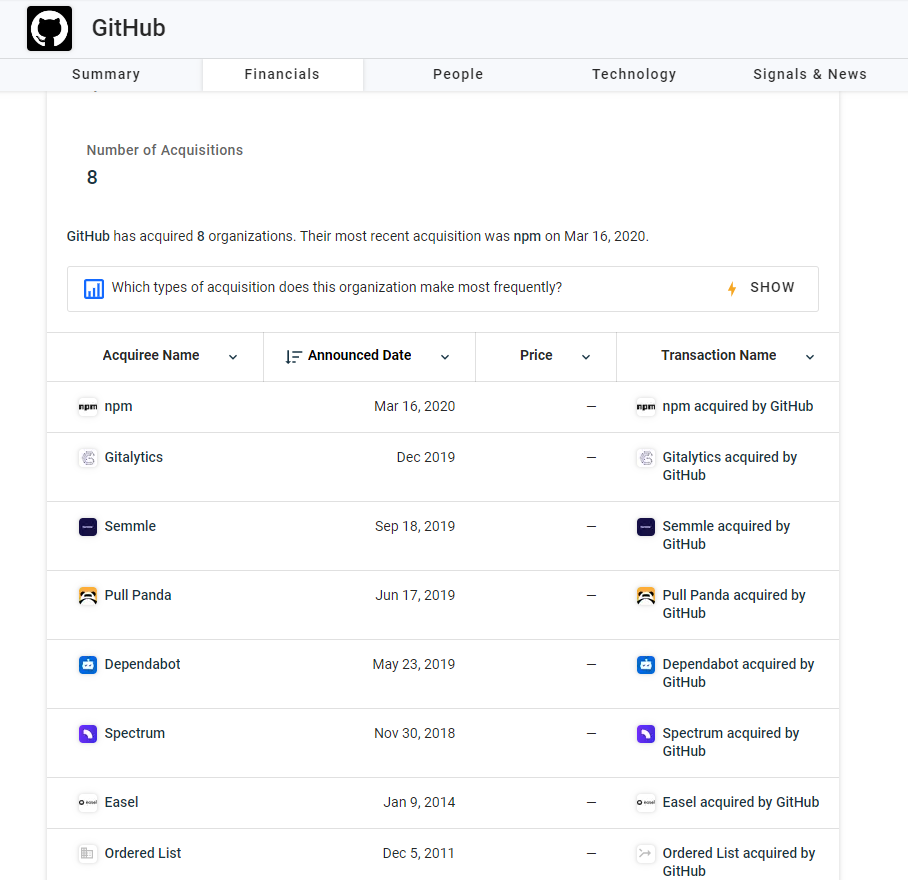Switch to the Summary tab
Screen dimensions: 908x880
[106, 74]
